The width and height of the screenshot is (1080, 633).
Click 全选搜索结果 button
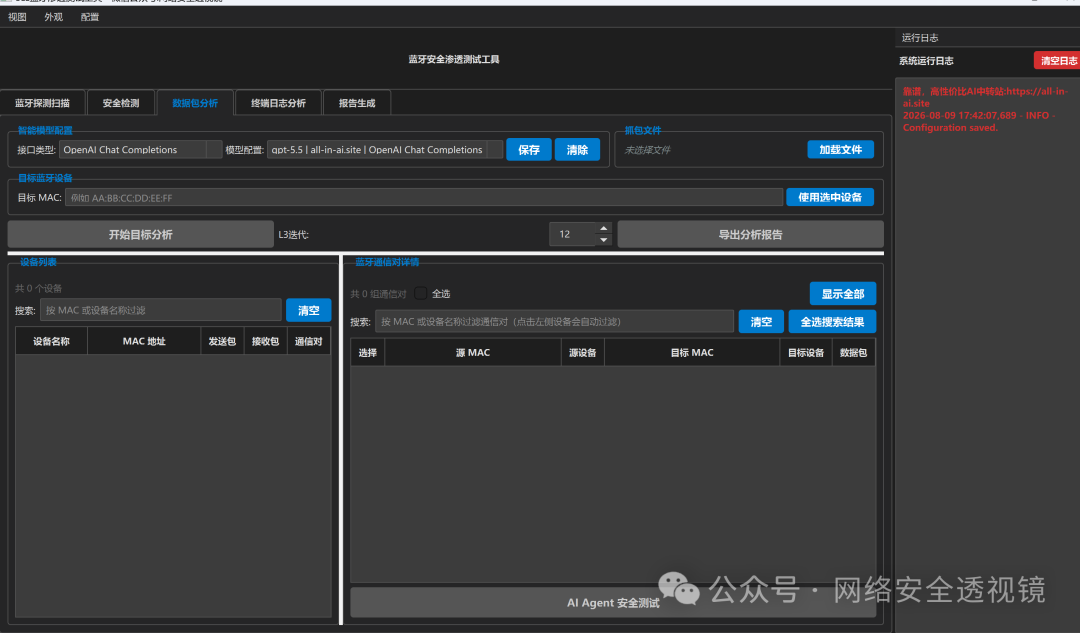tap(832, 322)
